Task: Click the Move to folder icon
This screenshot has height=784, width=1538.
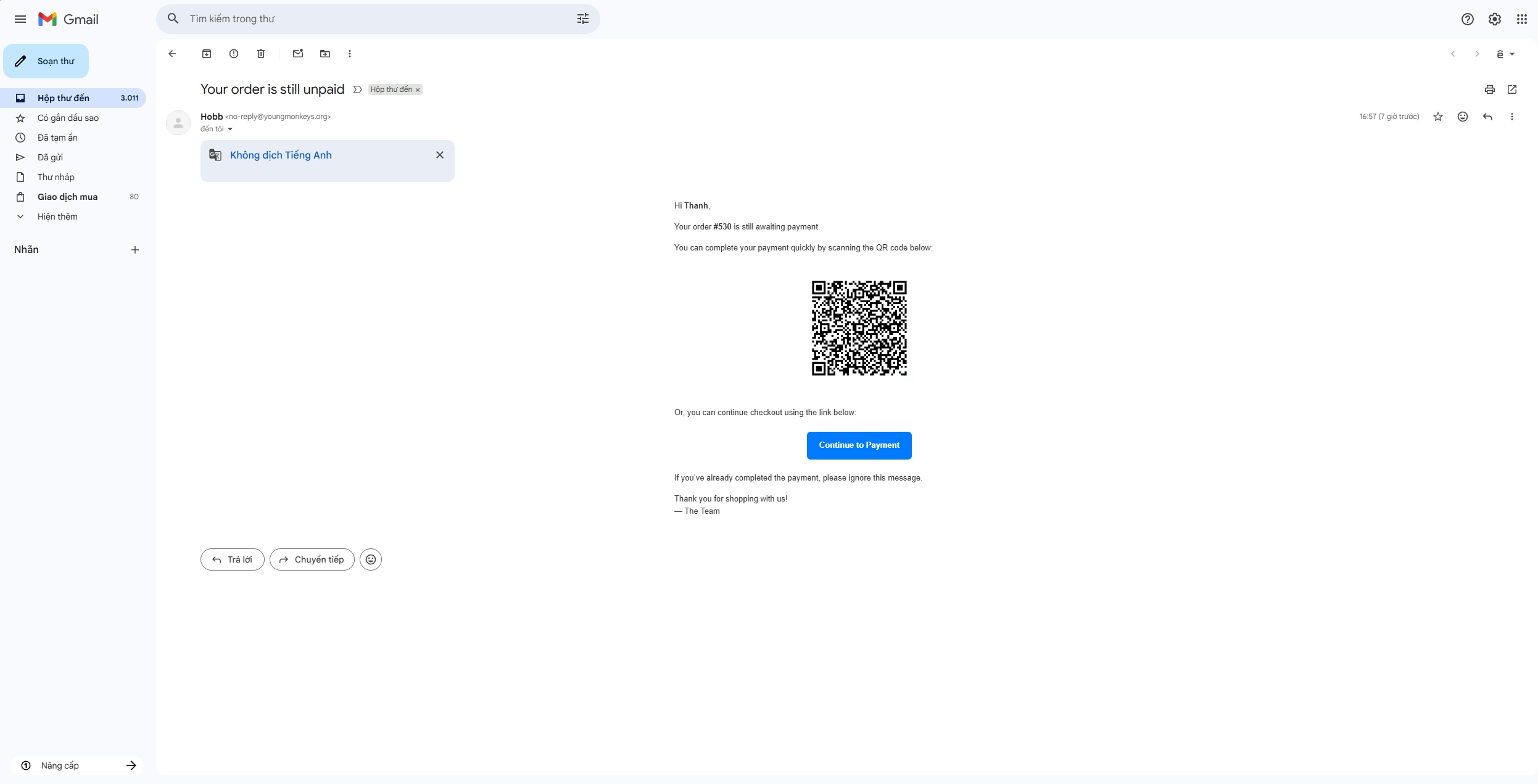Action: tap(325, 54)
